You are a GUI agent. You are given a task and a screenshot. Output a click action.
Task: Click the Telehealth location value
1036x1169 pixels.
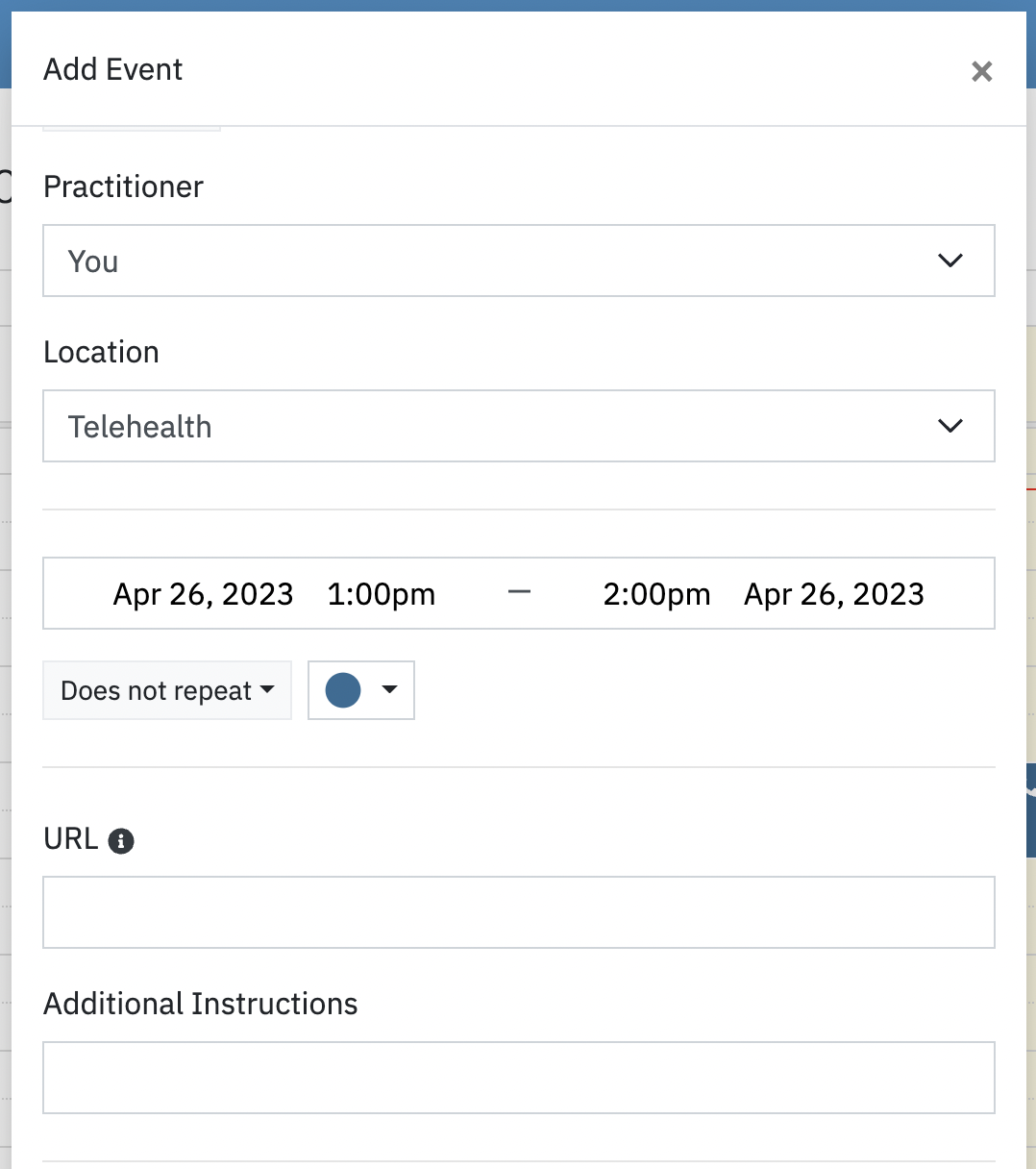(139, 426)
